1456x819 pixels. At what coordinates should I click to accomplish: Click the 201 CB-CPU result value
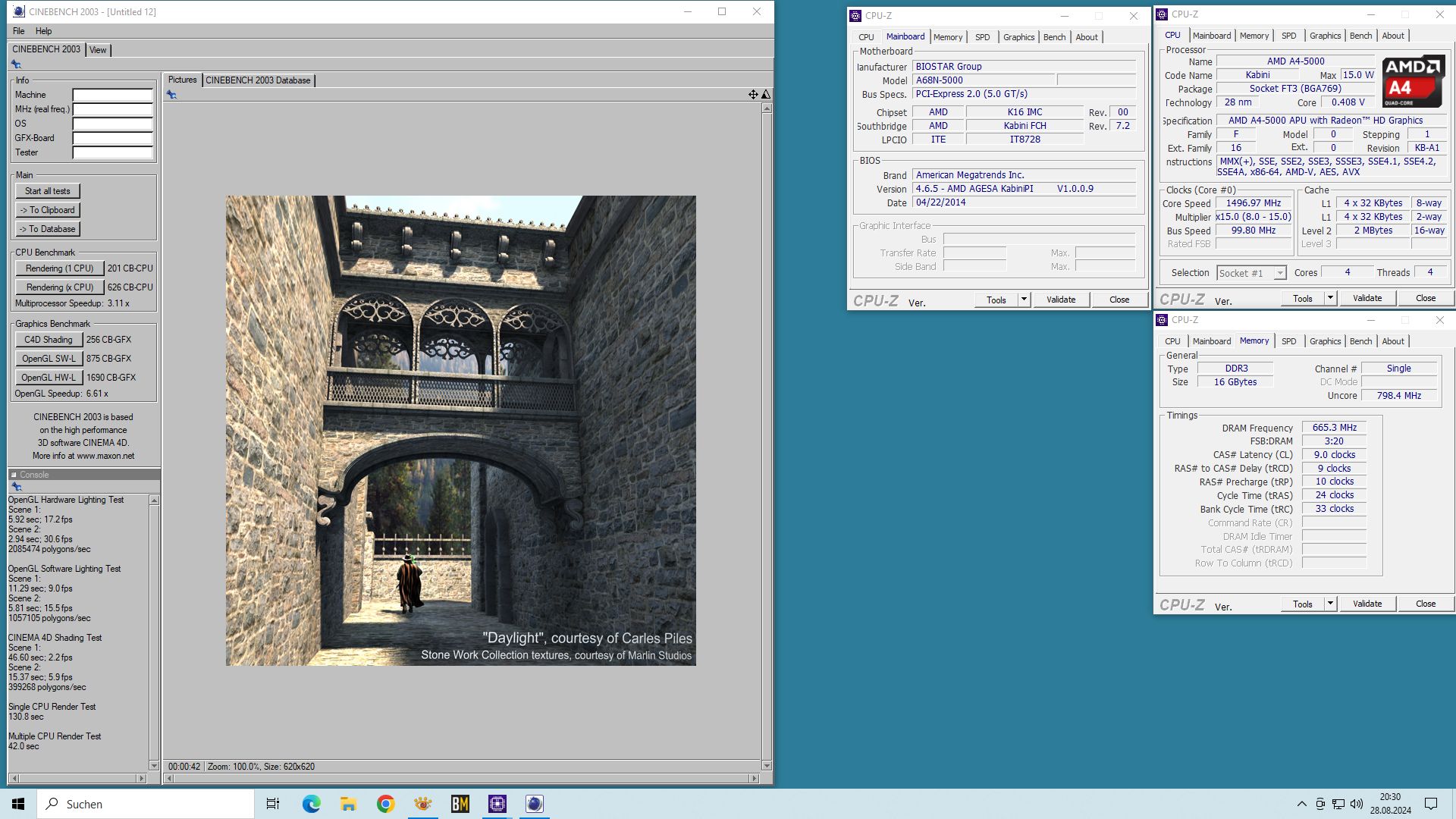[x=130, y=268]
